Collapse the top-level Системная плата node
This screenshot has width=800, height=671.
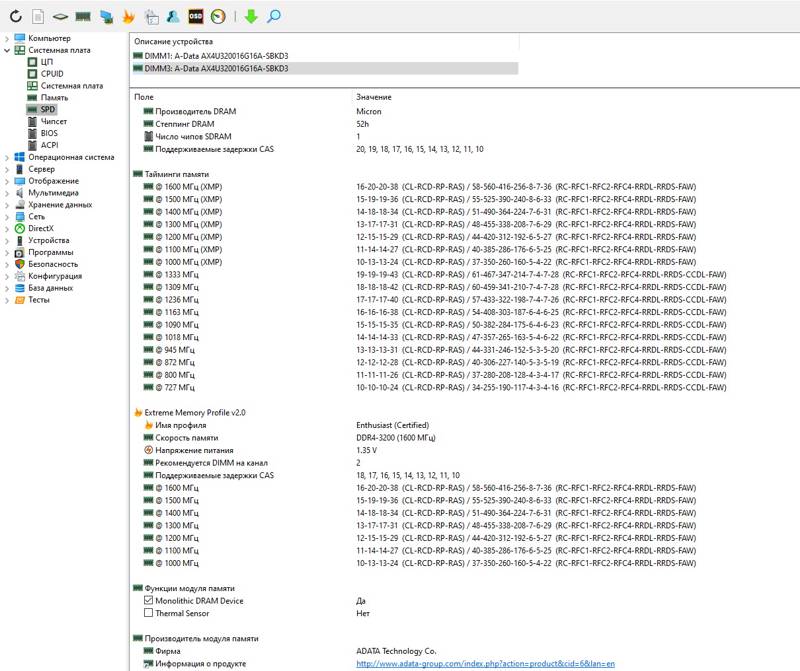point(7,50)
